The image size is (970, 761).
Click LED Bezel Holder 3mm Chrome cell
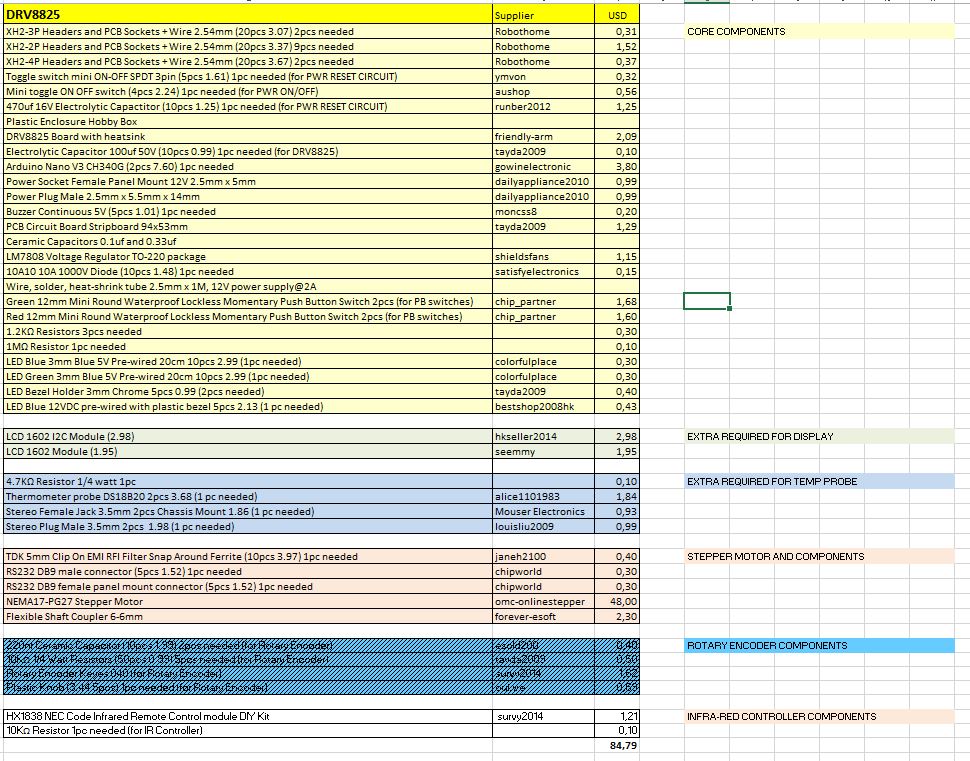pos(248,392)
